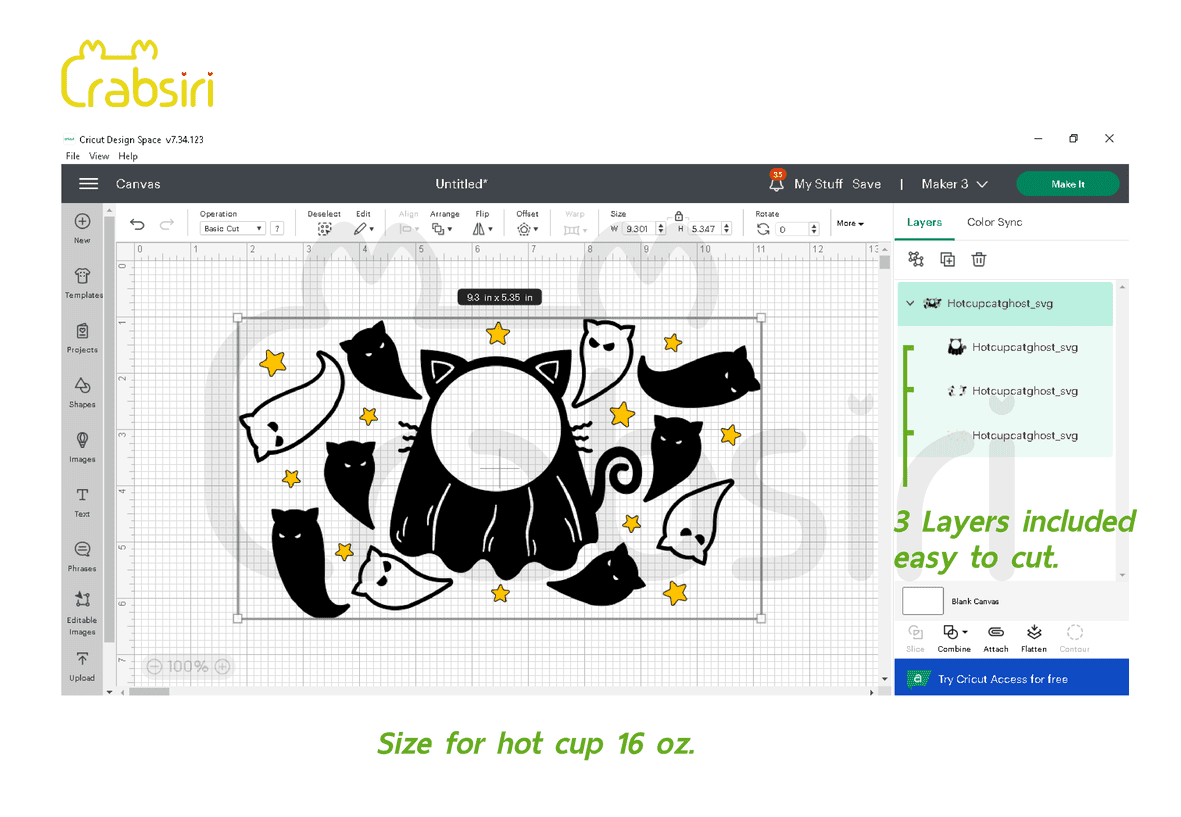Toggle the size lock aspect ratio
The image size is (1181, 817).
click(679, 216)
